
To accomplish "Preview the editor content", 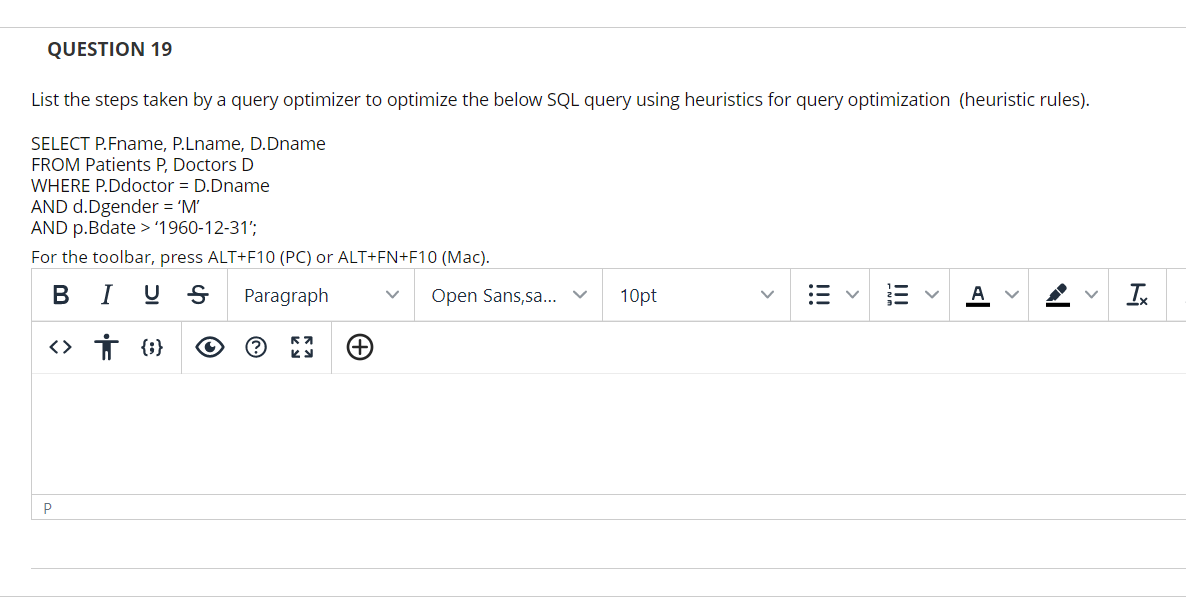I will coord(209,347).
